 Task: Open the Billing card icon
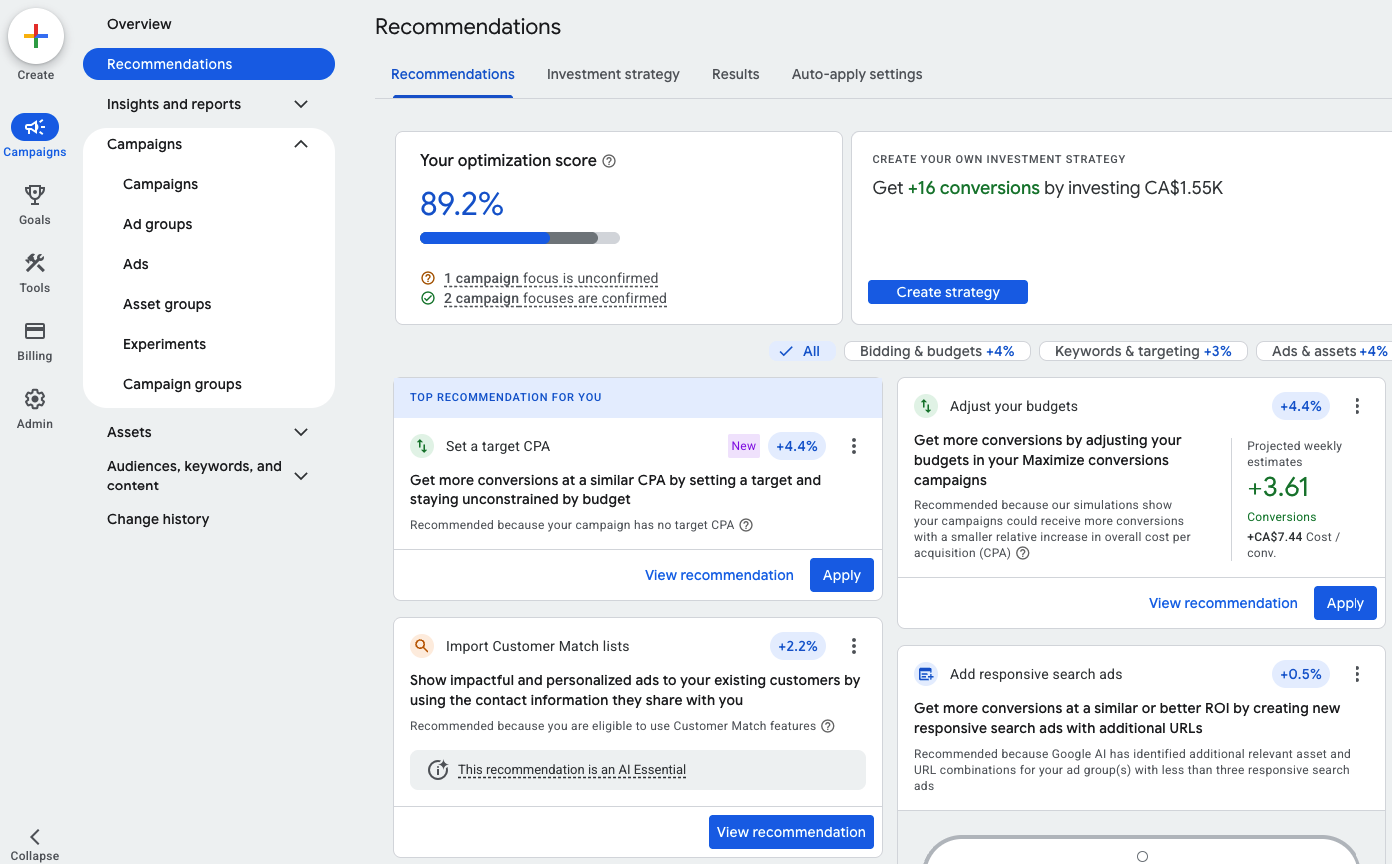coord(35,331)
